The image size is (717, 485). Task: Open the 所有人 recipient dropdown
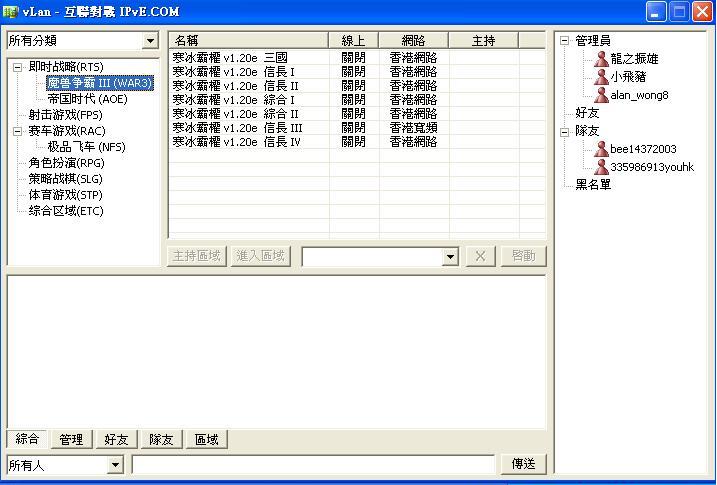point(115,465)
